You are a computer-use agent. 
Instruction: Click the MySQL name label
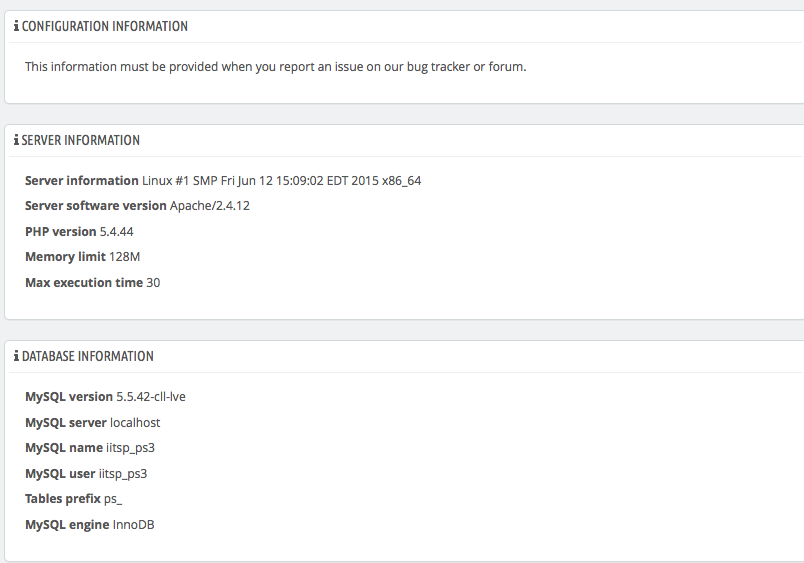[64, 448]
